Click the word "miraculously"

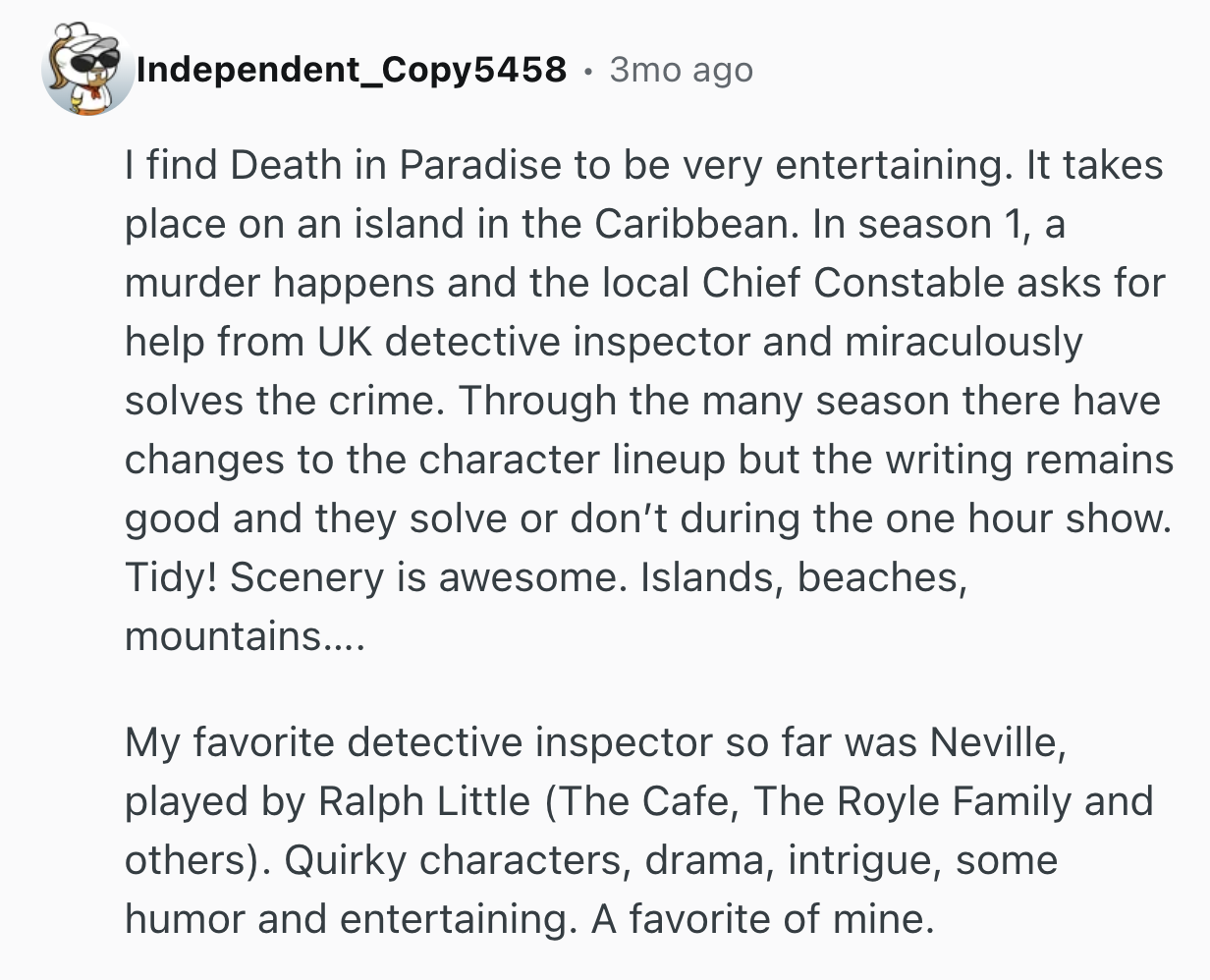click(x=963, y=342)
